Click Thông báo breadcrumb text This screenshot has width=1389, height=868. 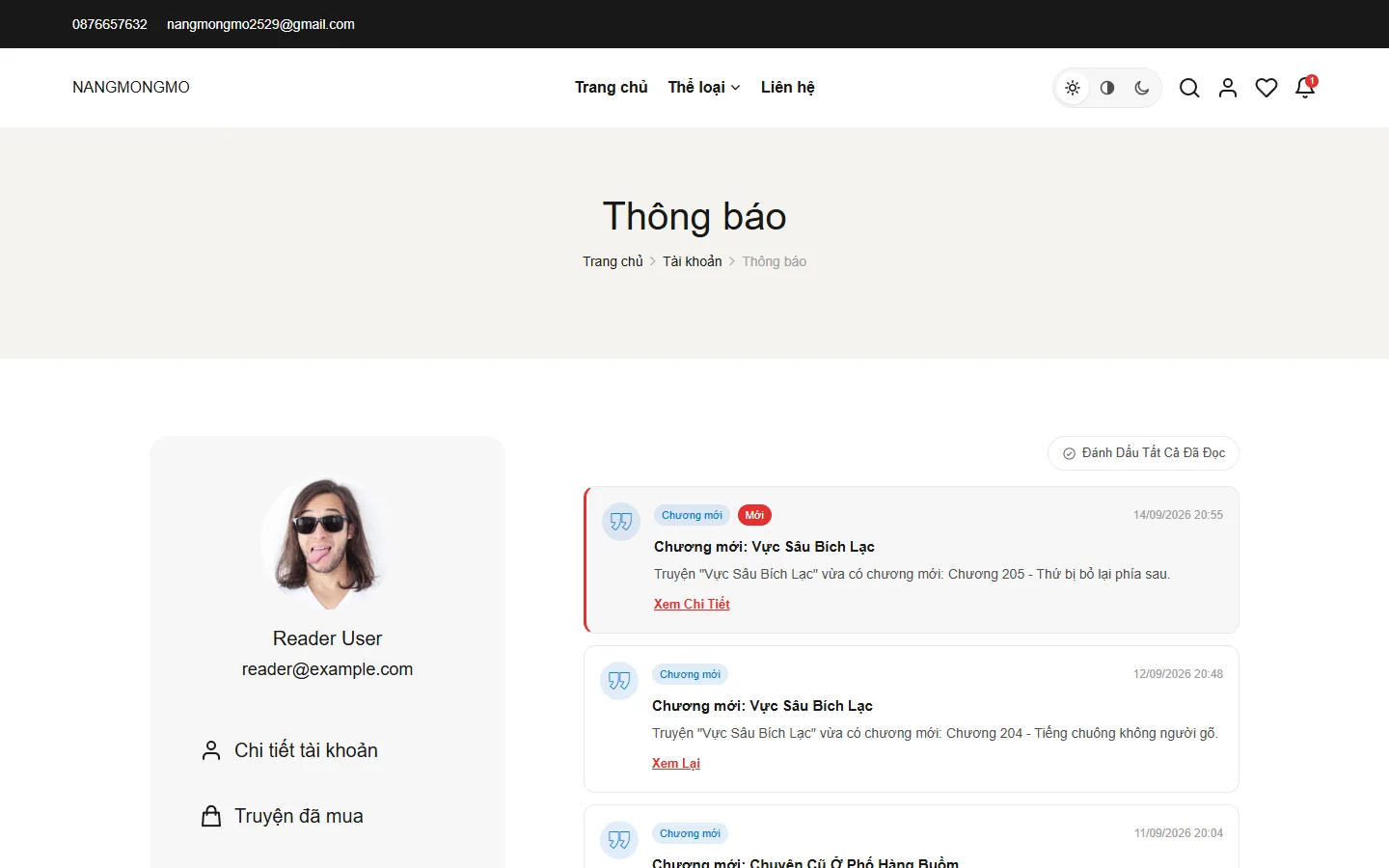775,261
